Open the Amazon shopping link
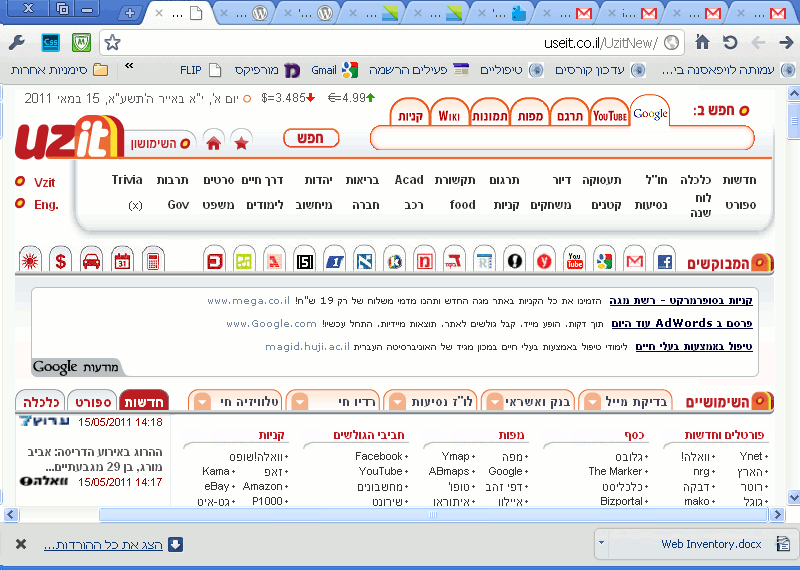The image size is (800, 570). pos(262,486)
